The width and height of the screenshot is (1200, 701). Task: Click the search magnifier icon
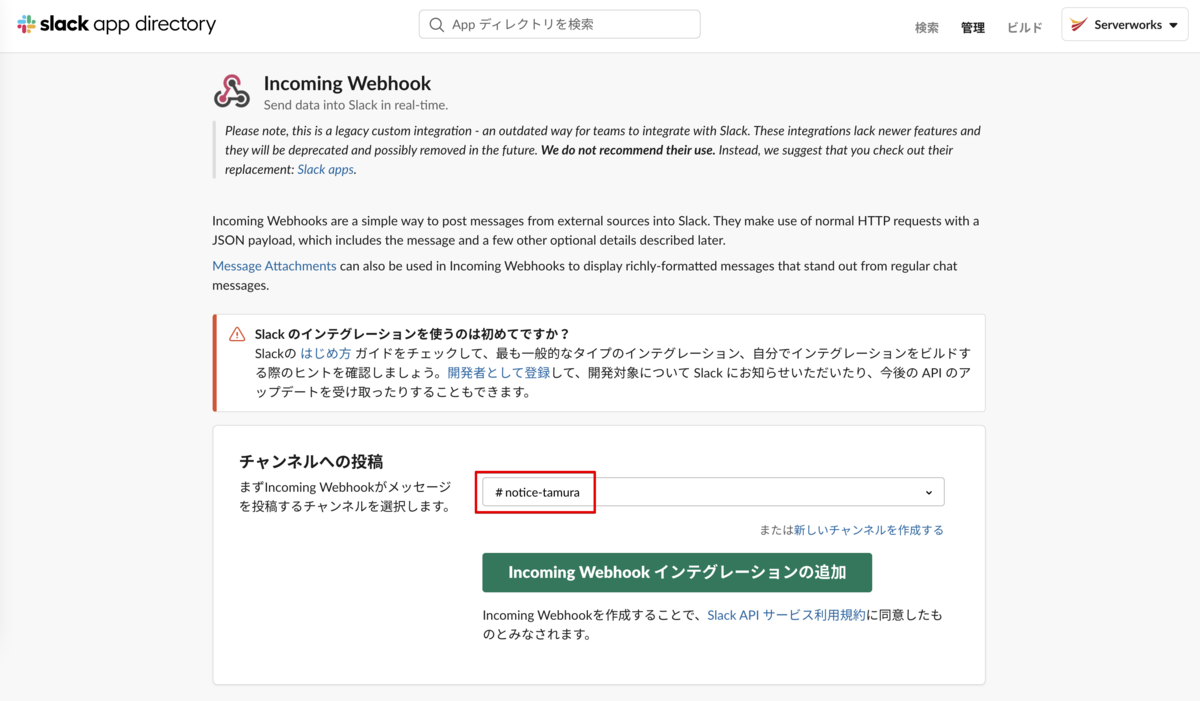click(436, 25)
